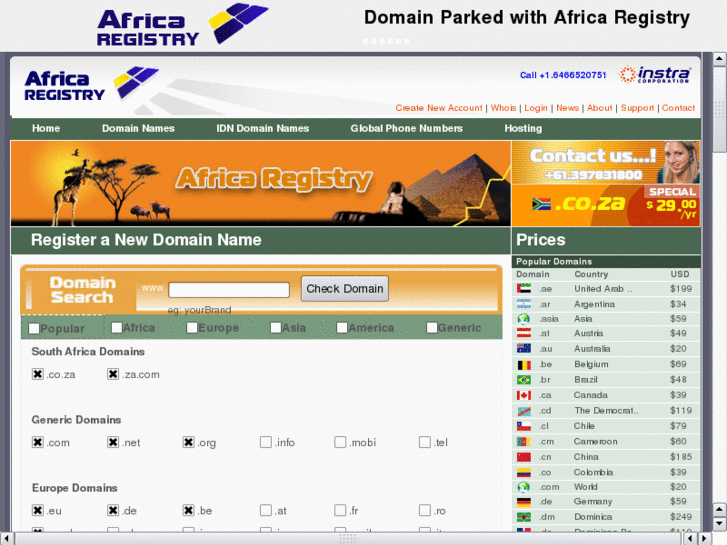Open the Contact link

pos(678,108)
